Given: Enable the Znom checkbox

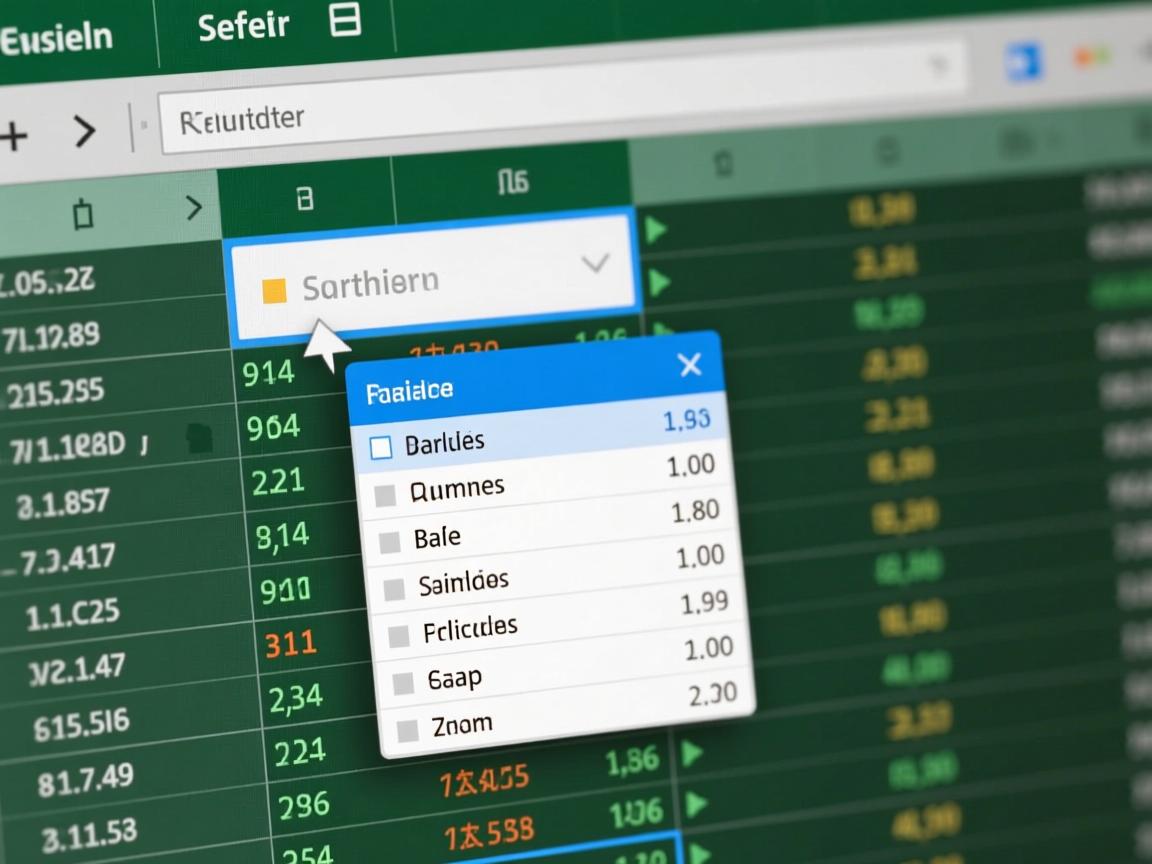Looking at the screenshot, I should 408,730.
